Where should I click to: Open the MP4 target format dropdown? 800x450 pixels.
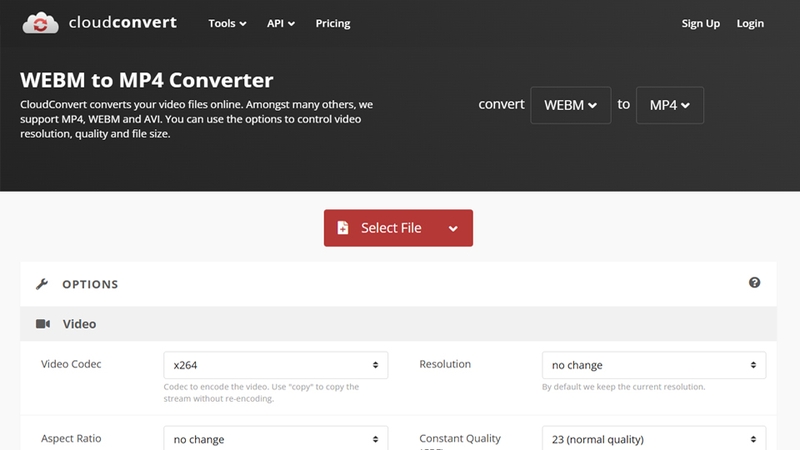669,105
